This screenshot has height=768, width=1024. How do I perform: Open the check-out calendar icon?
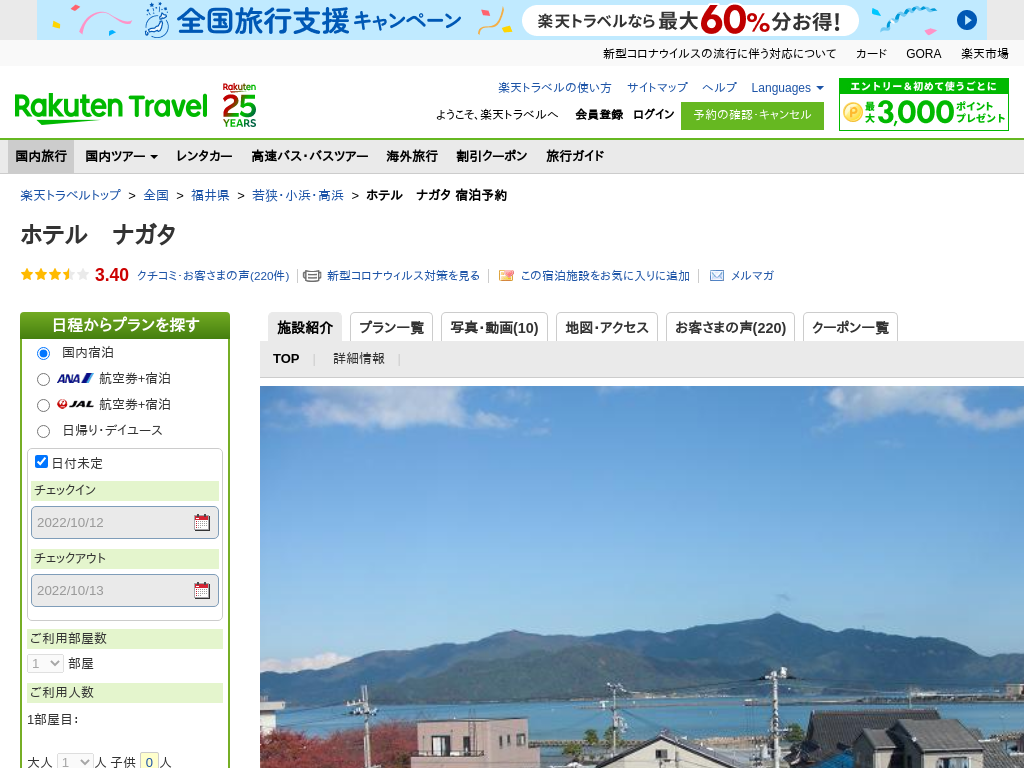click(x=202, y=590)
